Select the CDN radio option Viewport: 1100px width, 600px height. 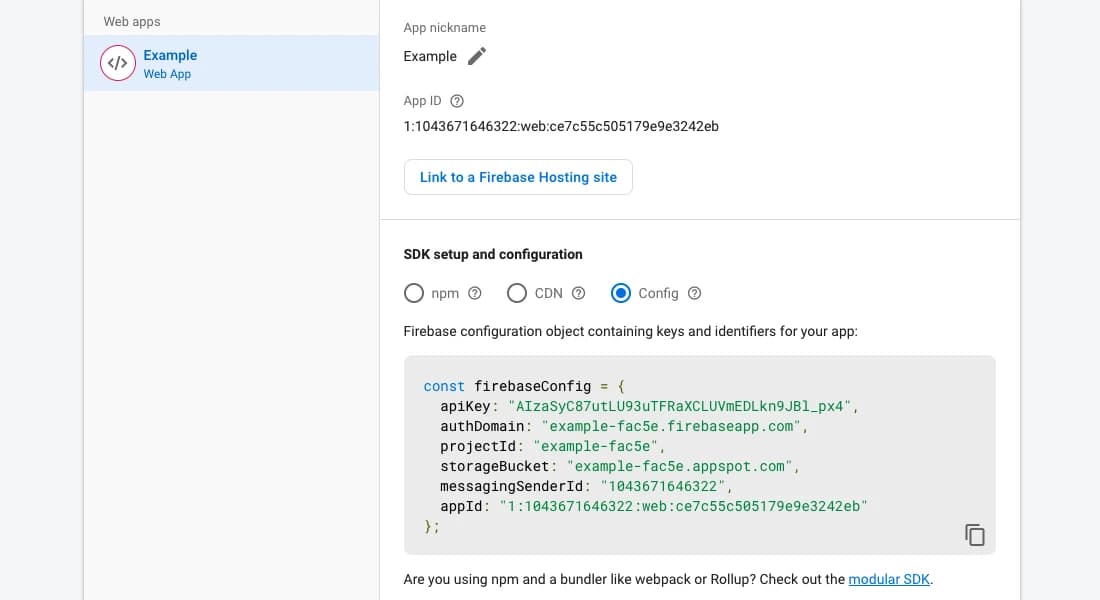517,293
